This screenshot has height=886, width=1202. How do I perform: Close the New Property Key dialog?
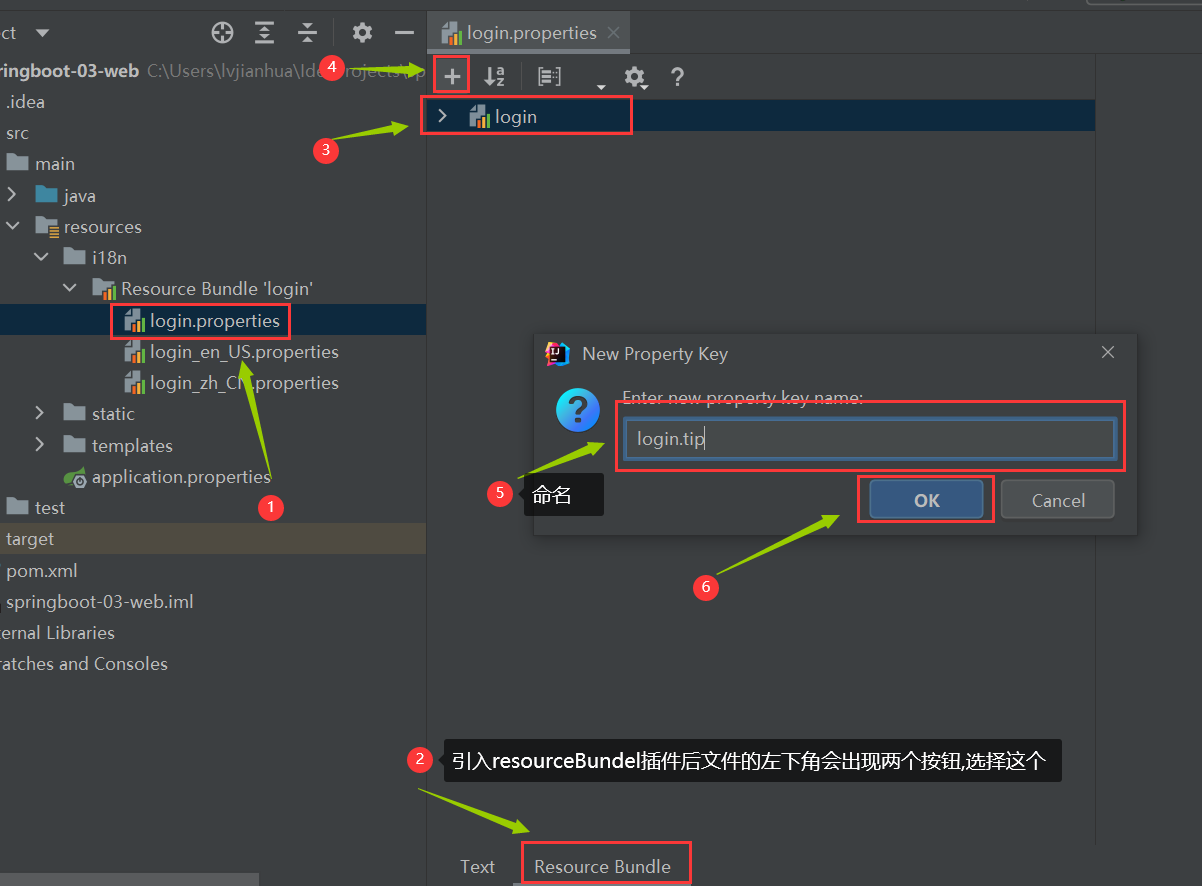pyautogui.click(x=1108, y=352)
